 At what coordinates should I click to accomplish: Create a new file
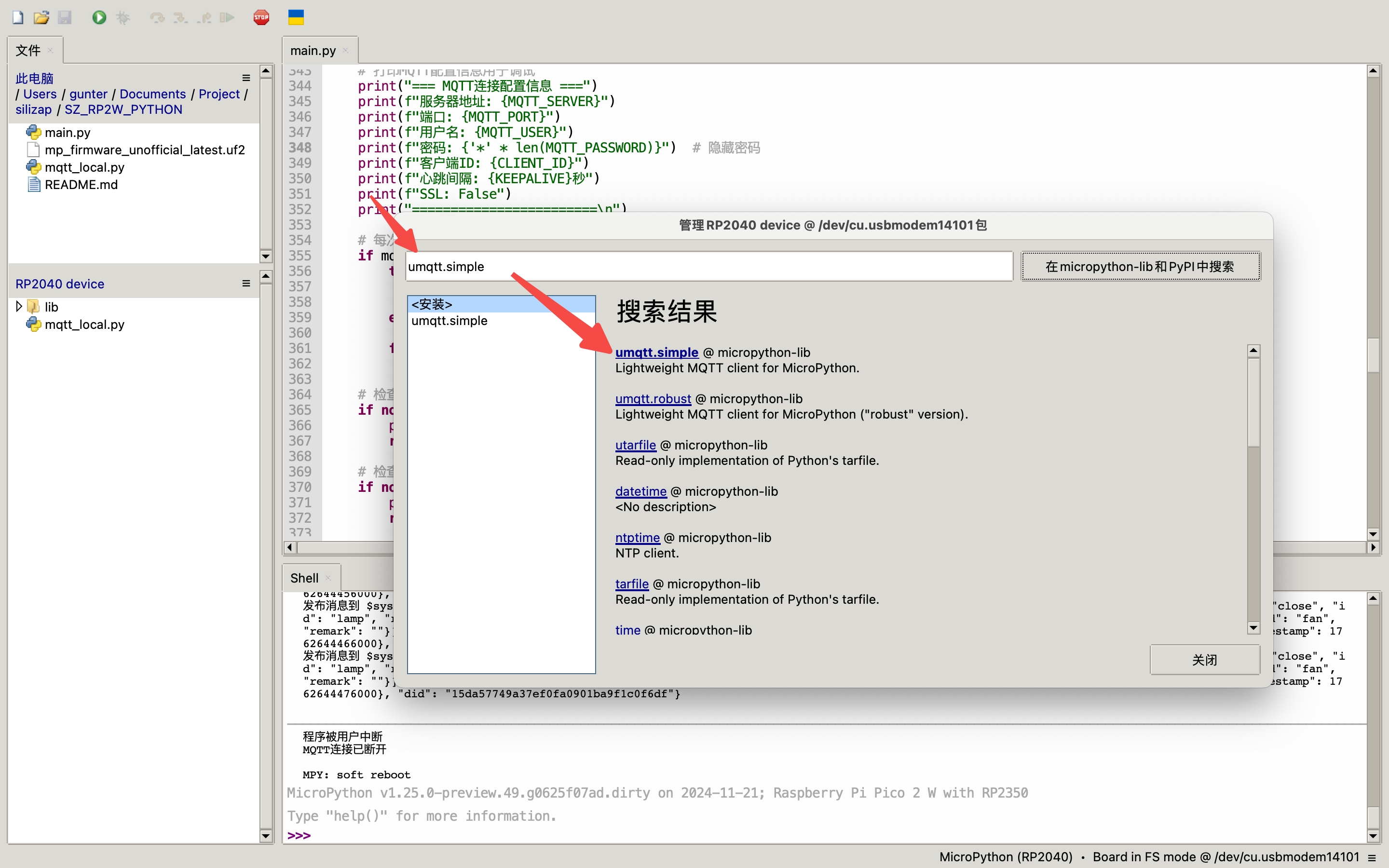pyautogui.click(x=17, y=17)
